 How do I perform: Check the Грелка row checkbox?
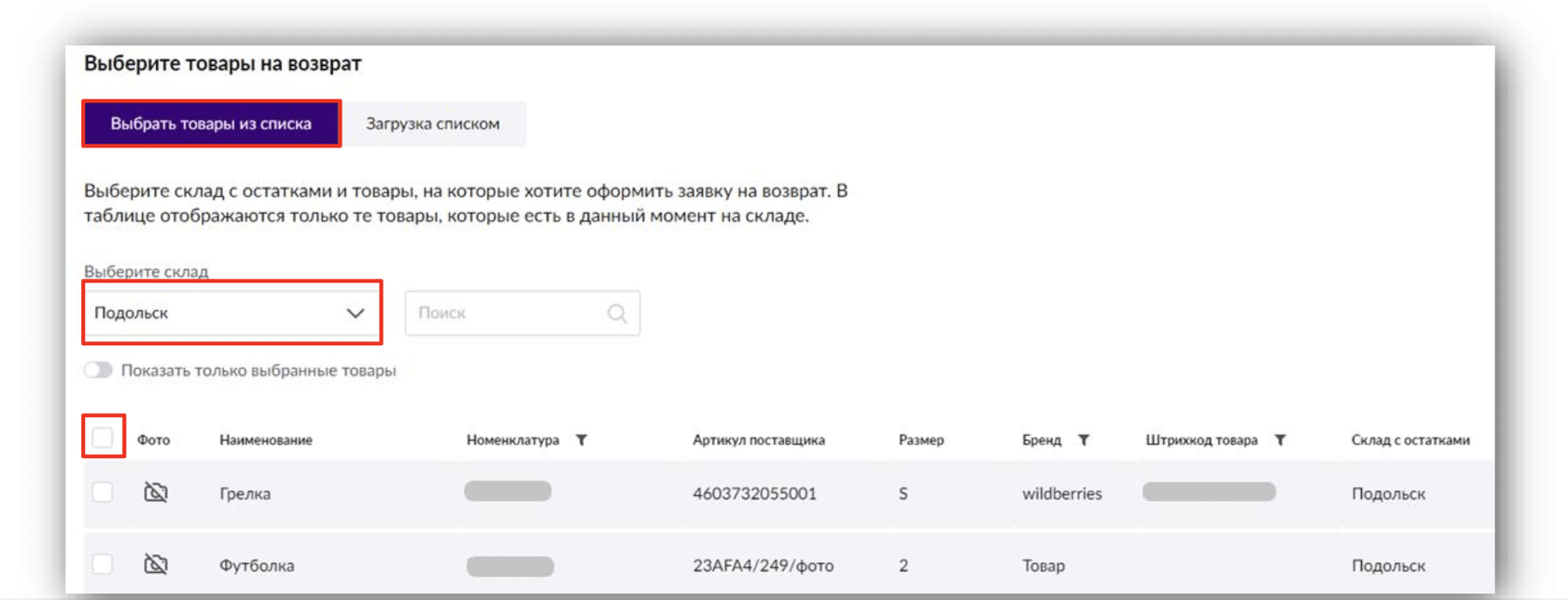(103, 493)
